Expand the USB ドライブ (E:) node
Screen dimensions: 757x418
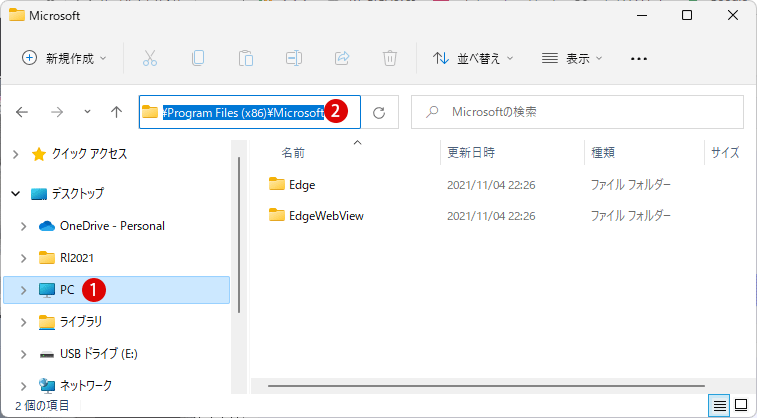pos(23,354)
